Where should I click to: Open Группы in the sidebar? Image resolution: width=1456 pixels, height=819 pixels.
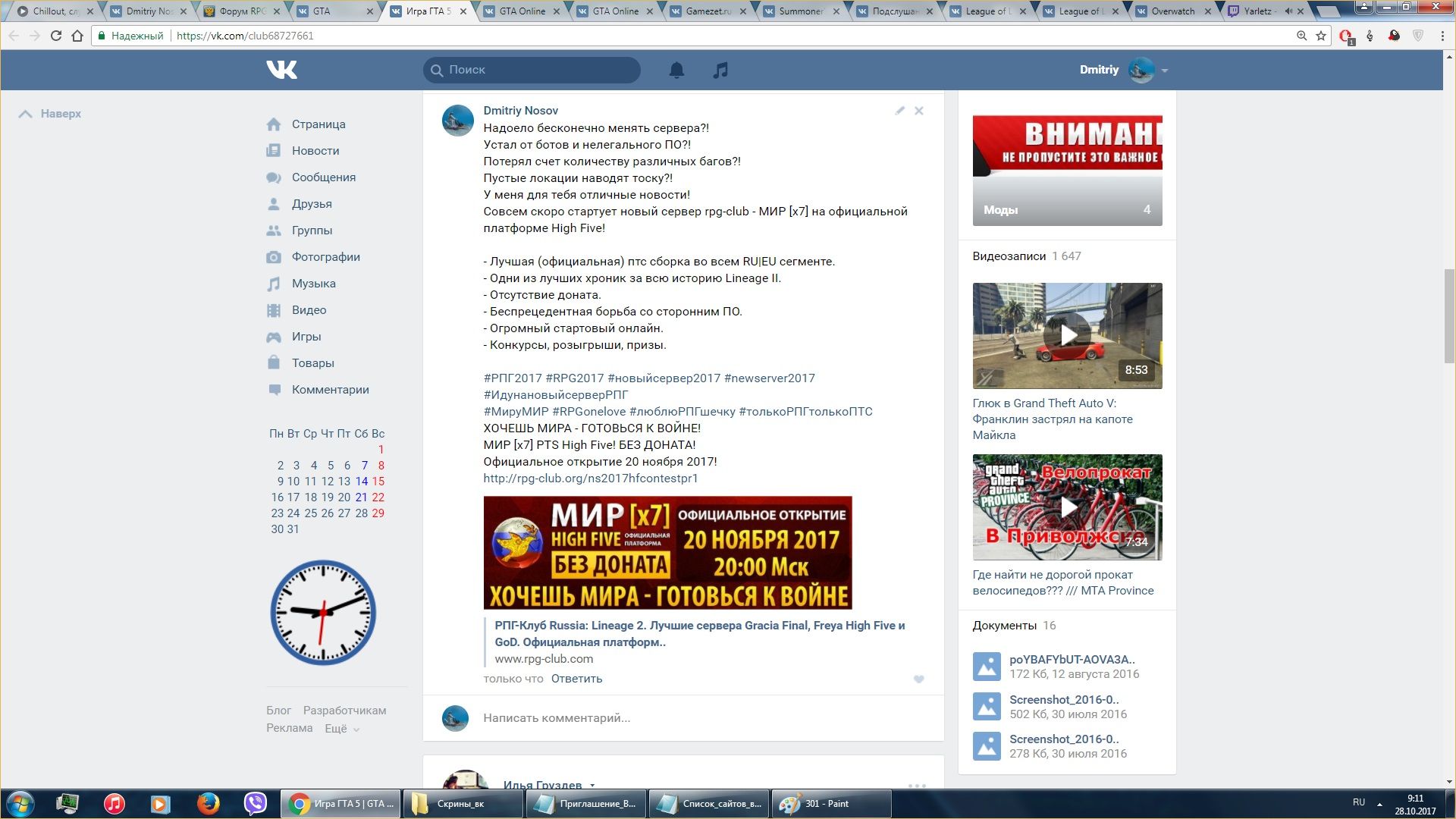coord(312,231)
